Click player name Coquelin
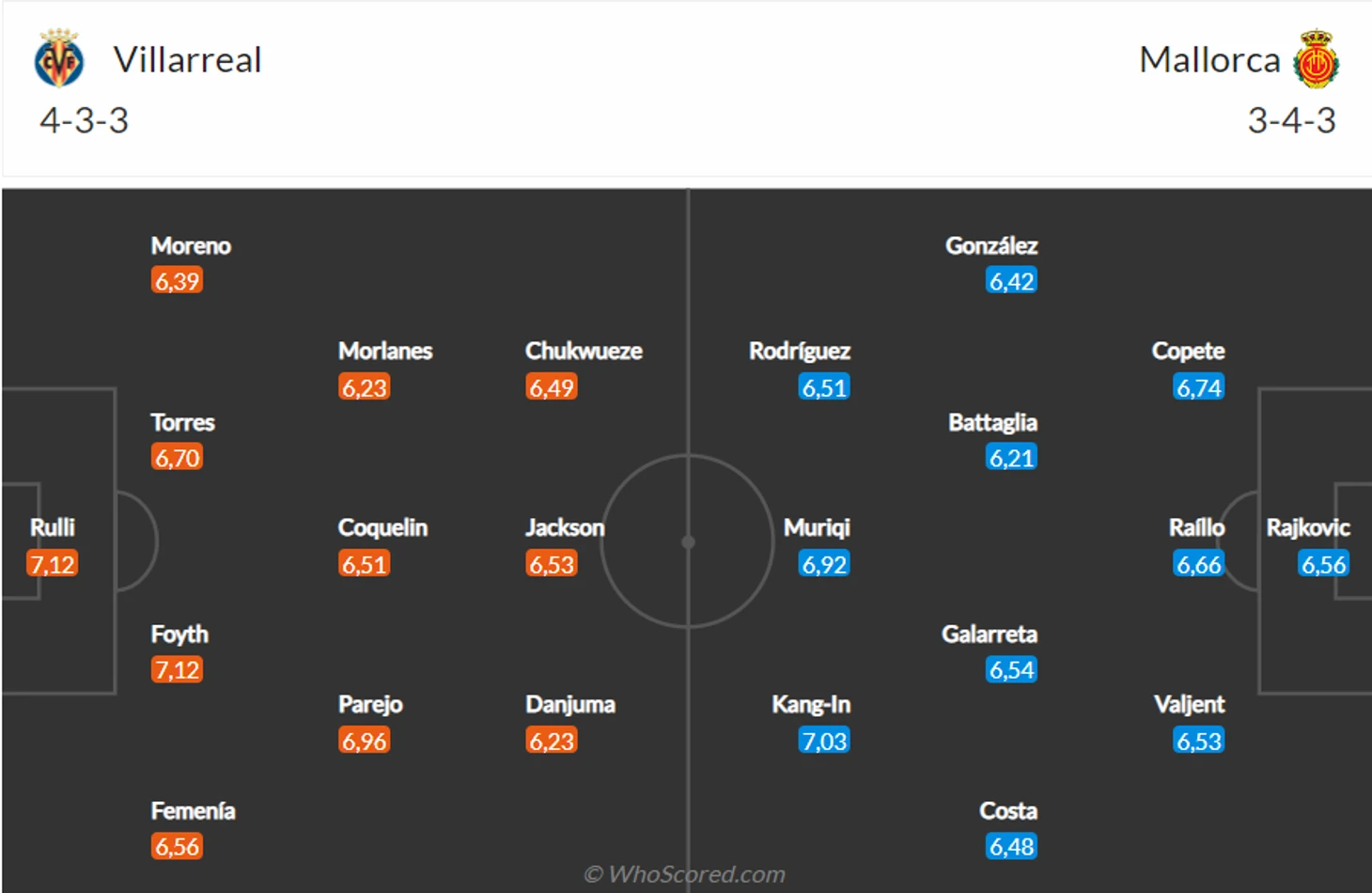 [x=382, y=527]
